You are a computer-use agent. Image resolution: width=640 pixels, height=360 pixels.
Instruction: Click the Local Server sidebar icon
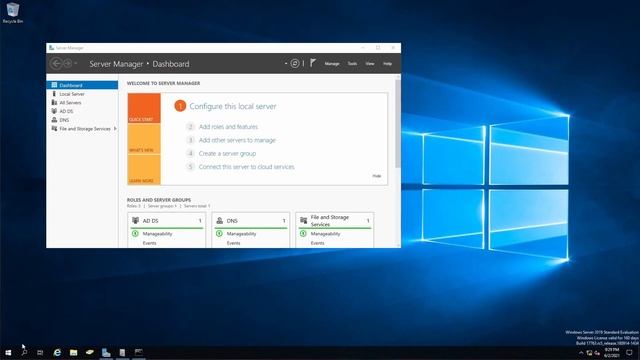54,93
